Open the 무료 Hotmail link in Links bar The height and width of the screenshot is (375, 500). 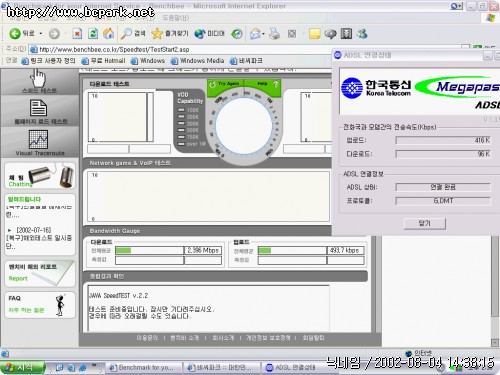click(104, 61)
